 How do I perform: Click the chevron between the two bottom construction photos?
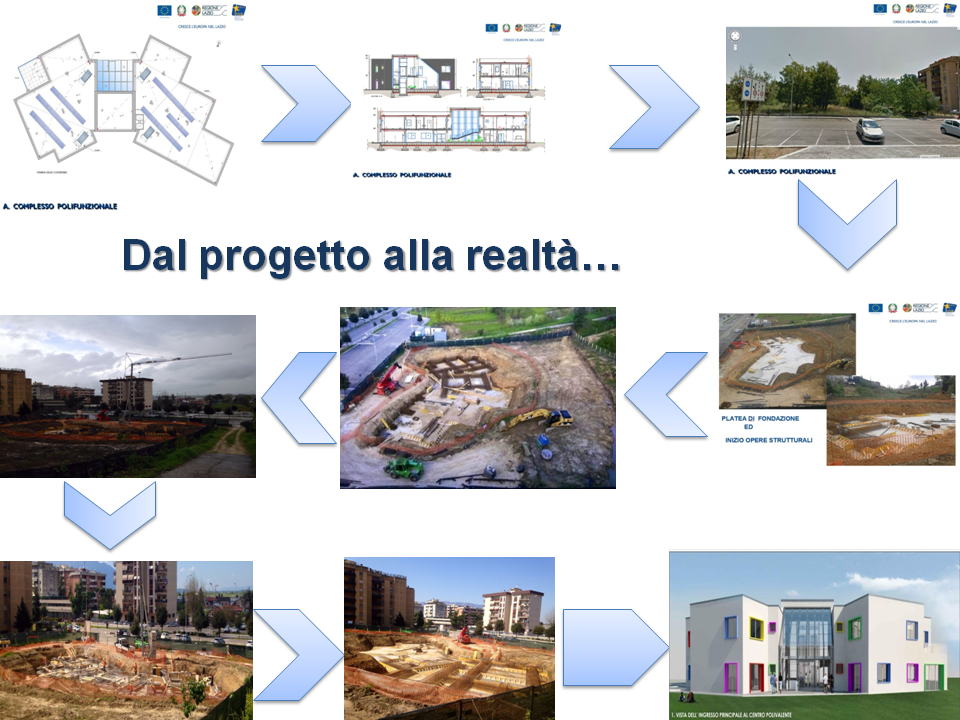pos(298,655)
